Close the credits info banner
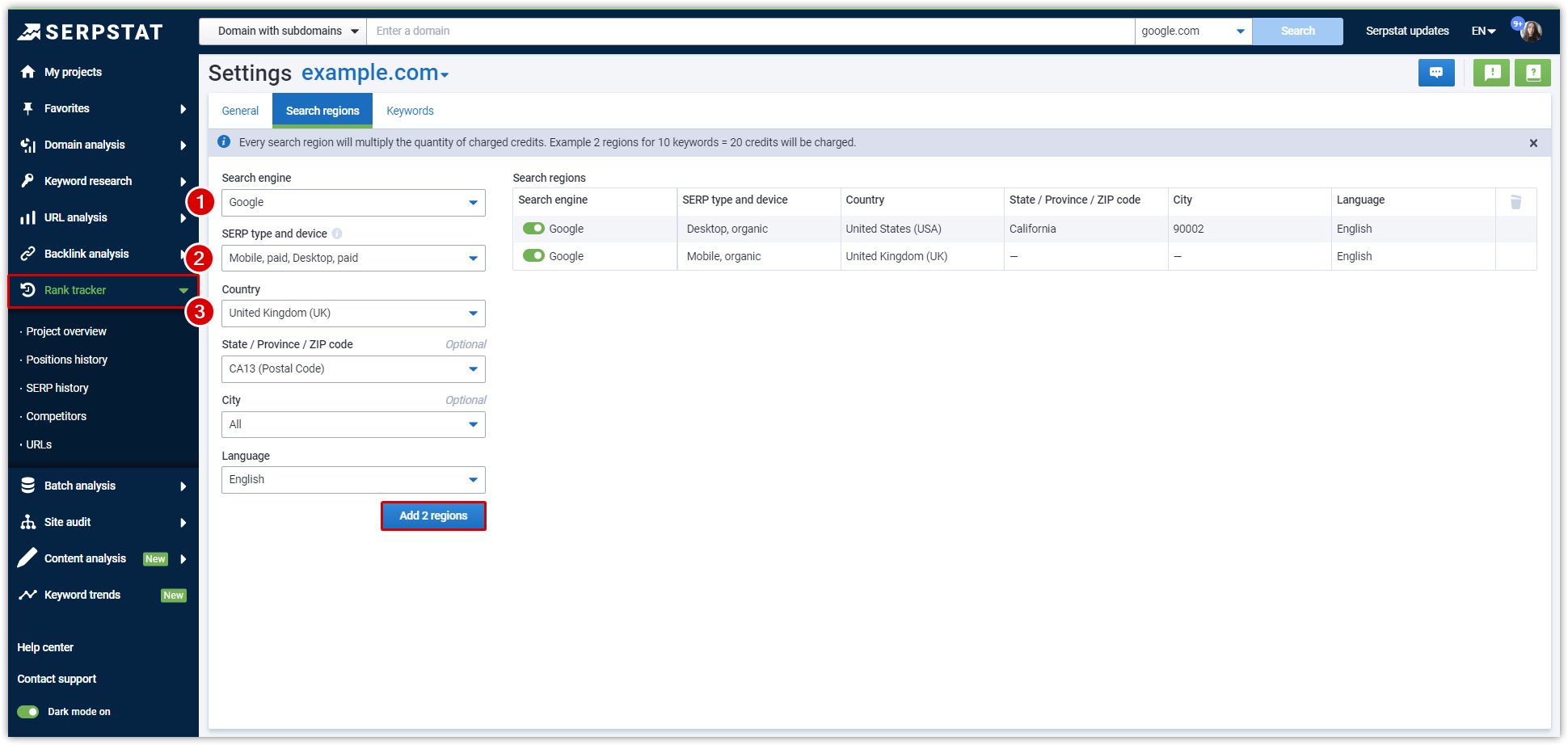1568x745 pixels. tap(1533, 143)
